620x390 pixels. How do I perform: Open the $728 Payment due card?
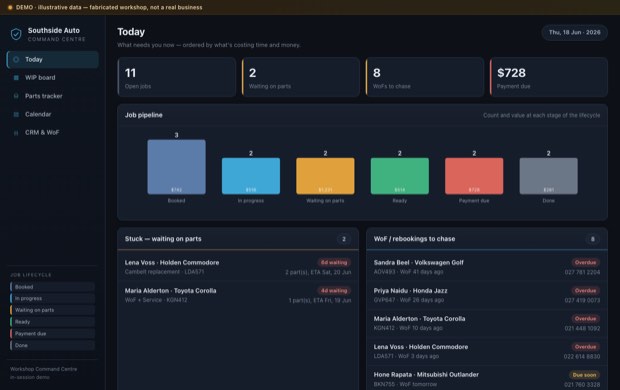pos(549,77)
